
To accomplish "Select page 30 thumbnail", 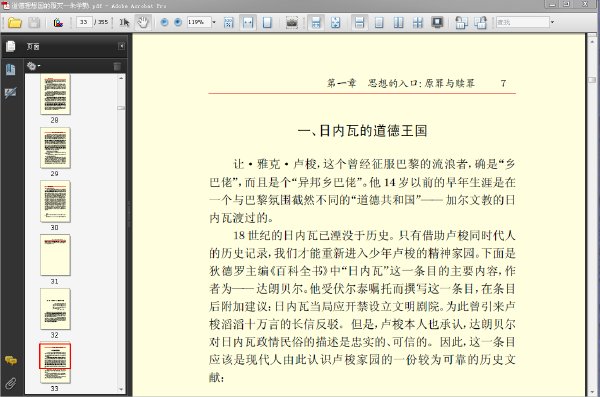I will click(55, 201).
